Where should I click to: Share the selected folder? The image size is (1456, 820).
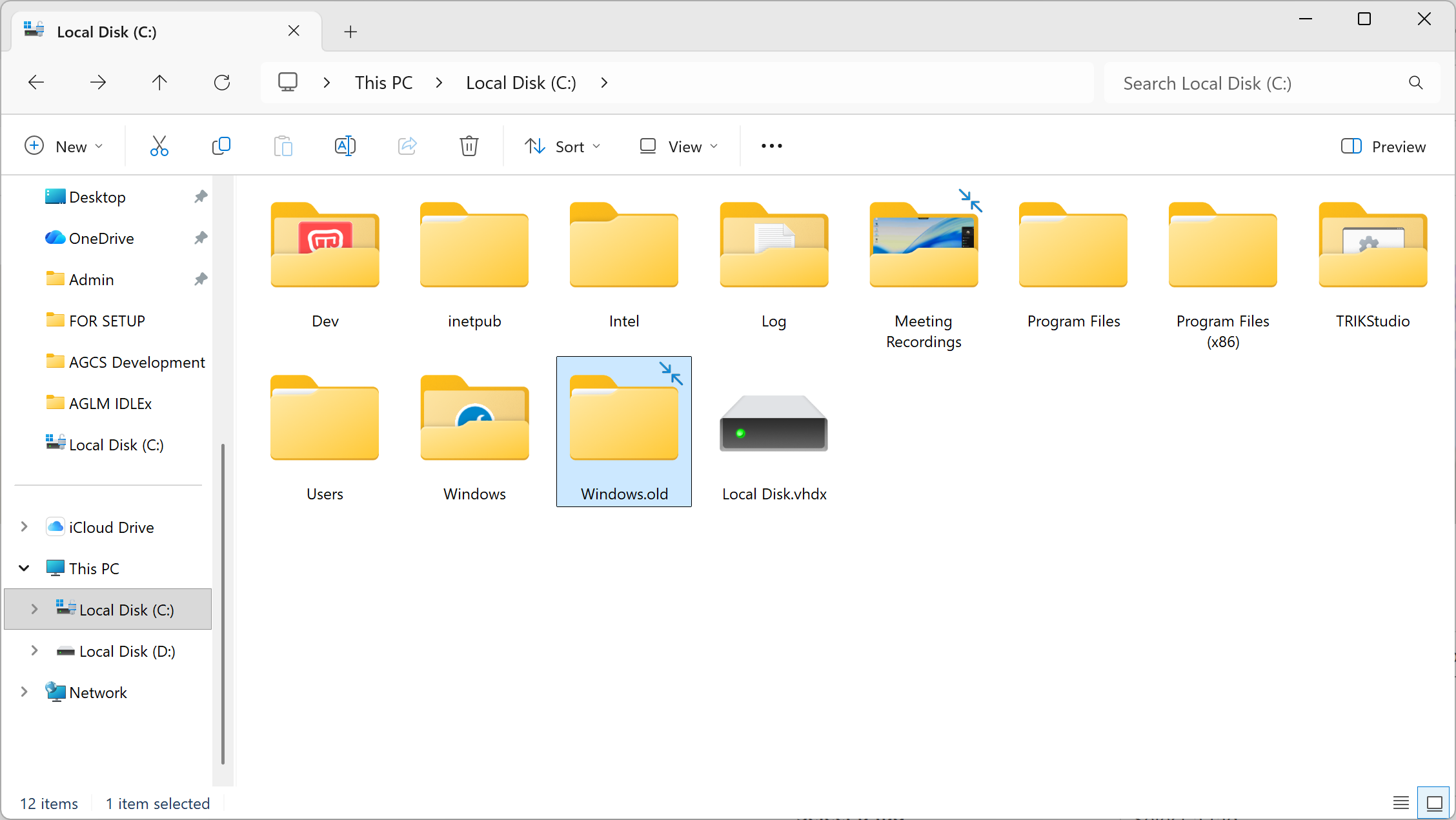(407, 146)
